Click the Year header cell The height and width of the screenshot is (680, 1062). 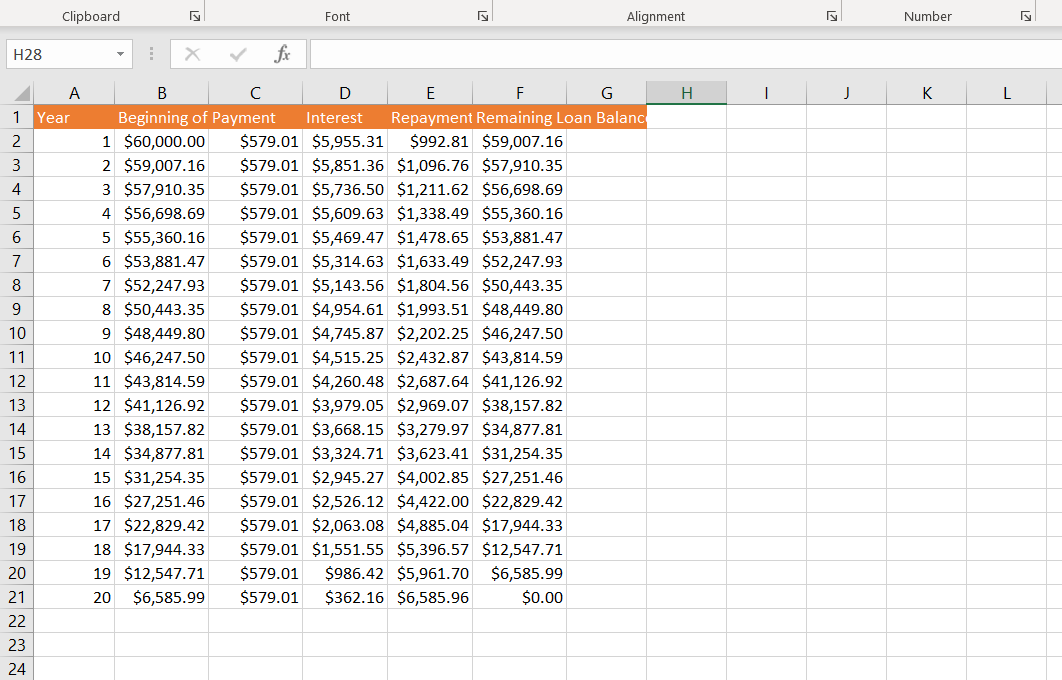pos(74,117)
